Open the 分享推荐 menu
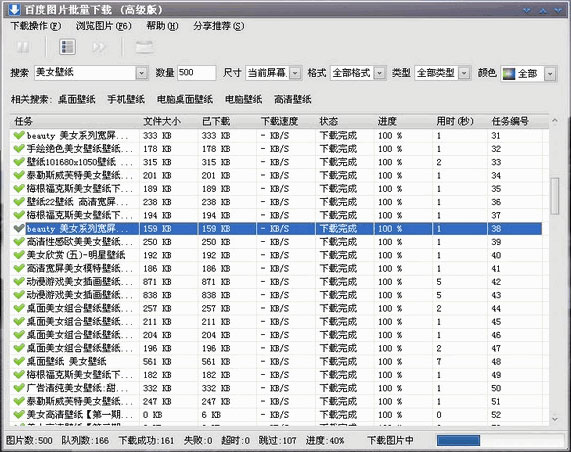 coord(218,26)
